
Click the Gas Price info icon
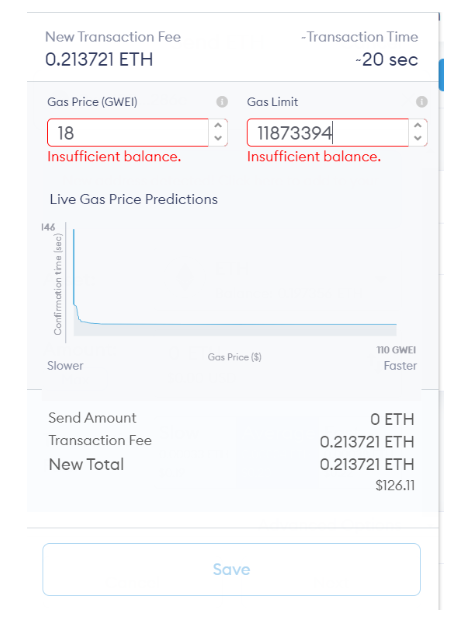(x=222, y=102)
